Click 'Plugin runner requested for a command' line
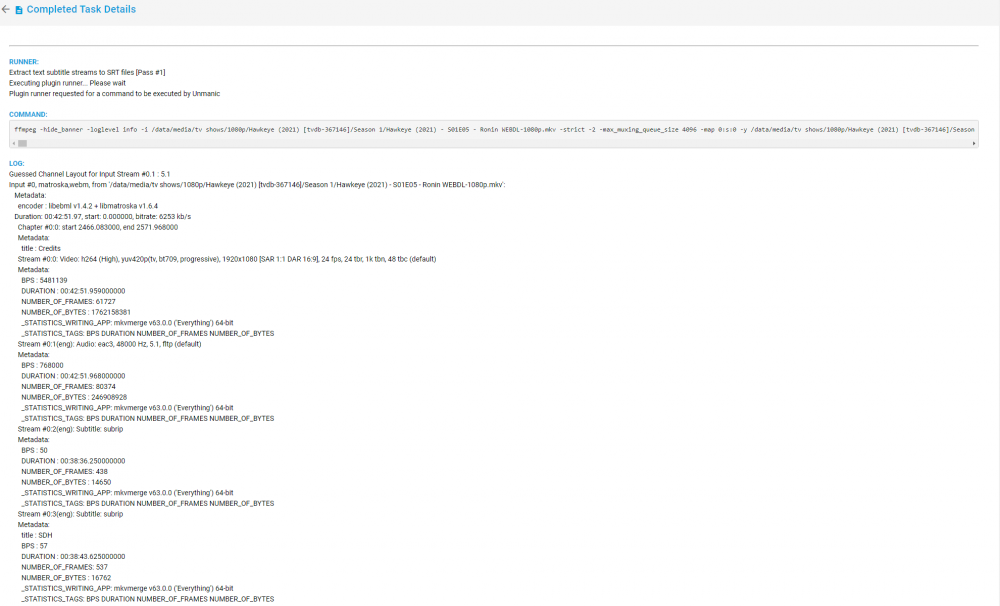The image size is (1000, 606). tap(115, 94)
